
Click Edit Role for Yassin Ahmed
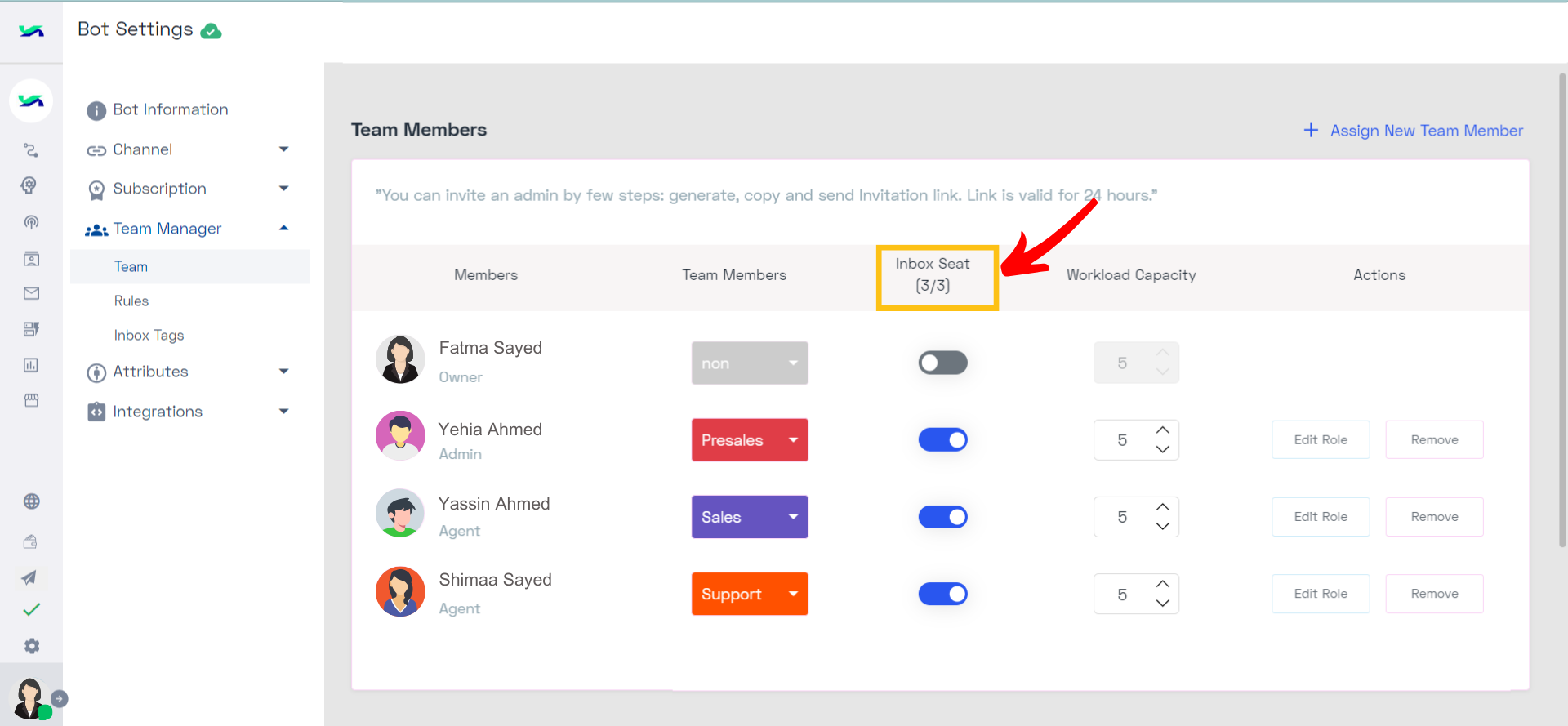tap(1321, 517)
